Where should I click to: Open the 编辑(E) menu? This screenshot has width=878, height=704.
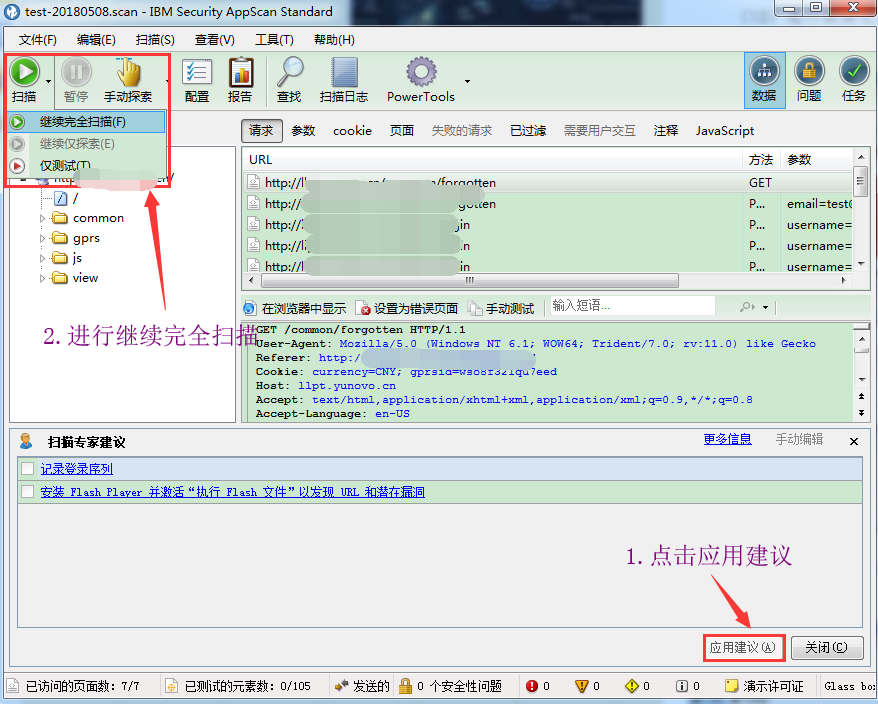pos(96,40)
